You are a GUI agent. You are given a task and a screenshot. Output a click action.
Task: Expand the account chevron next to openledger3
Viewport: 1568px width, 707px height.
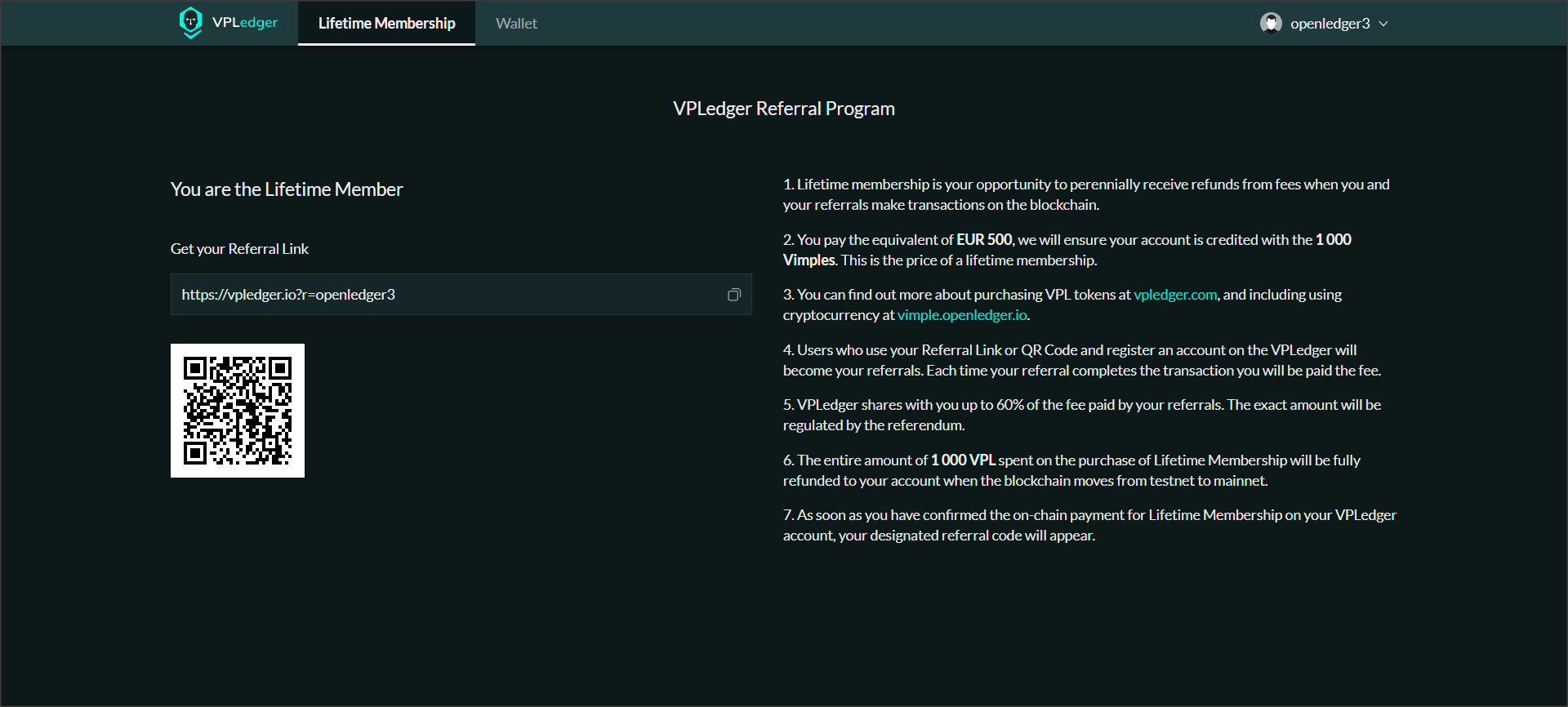point(1383,24)
